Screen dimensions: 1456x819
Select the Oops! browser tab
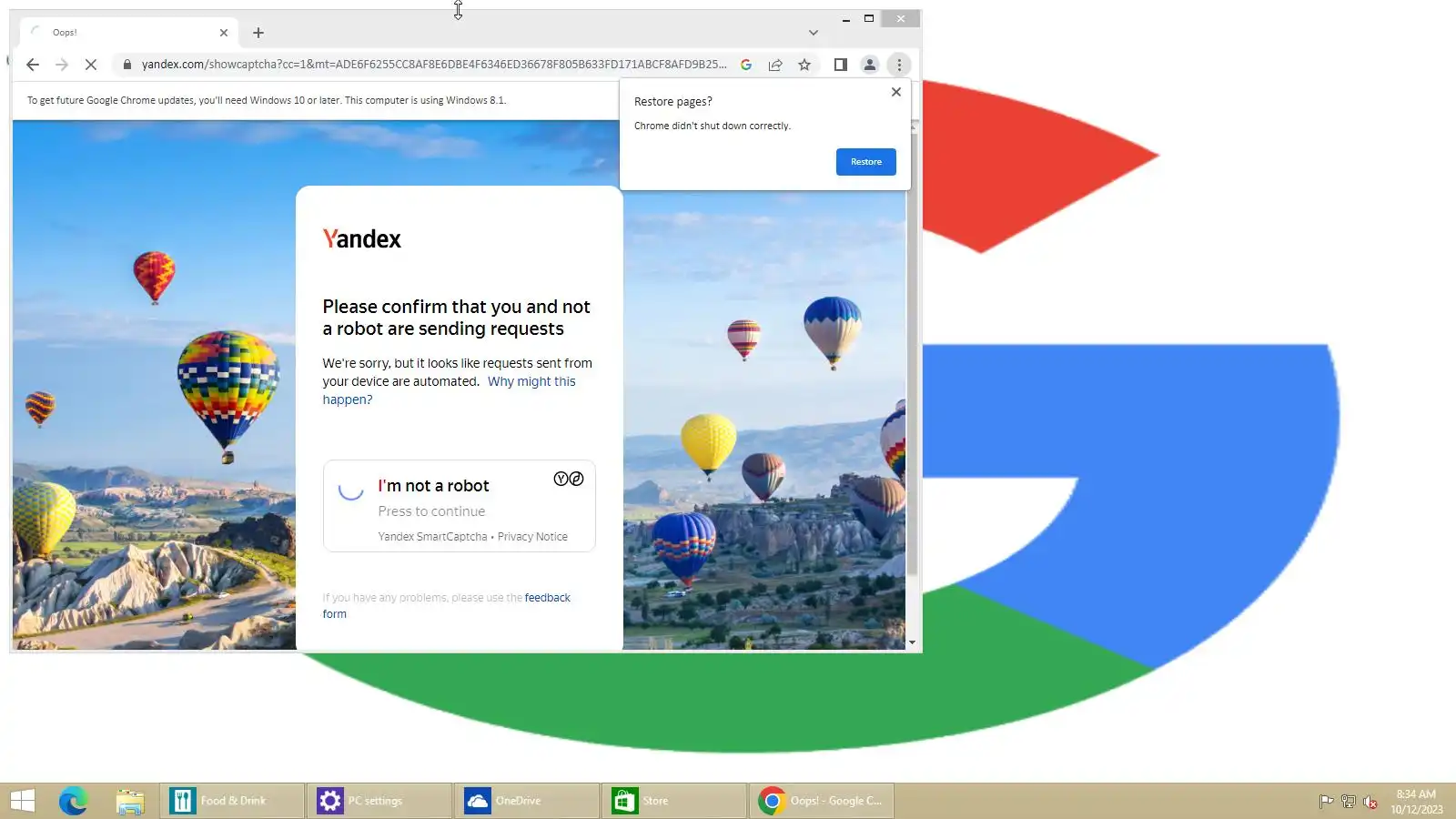pos(129,33)
